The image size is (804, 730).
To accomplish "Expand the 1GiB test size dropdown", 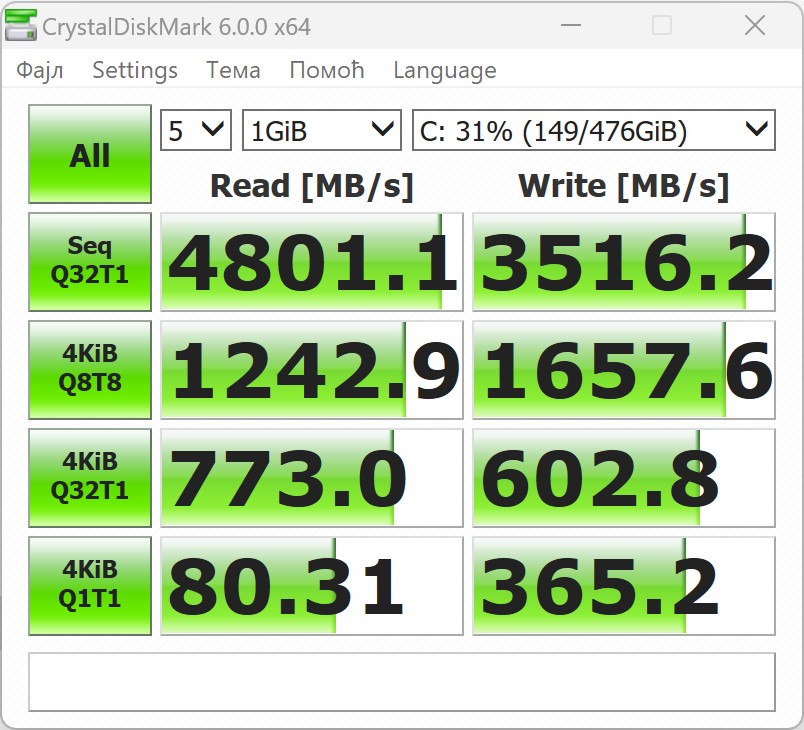I will pos(321,130).
